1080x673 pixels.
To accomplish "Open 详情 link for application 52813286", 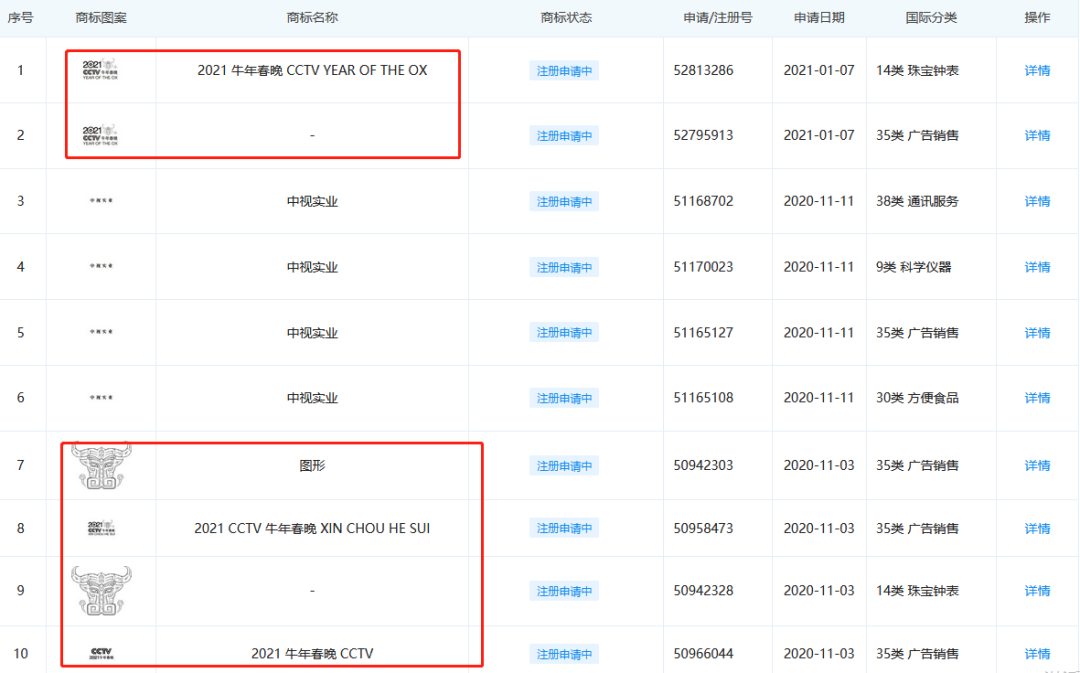I will (1037, 70).
